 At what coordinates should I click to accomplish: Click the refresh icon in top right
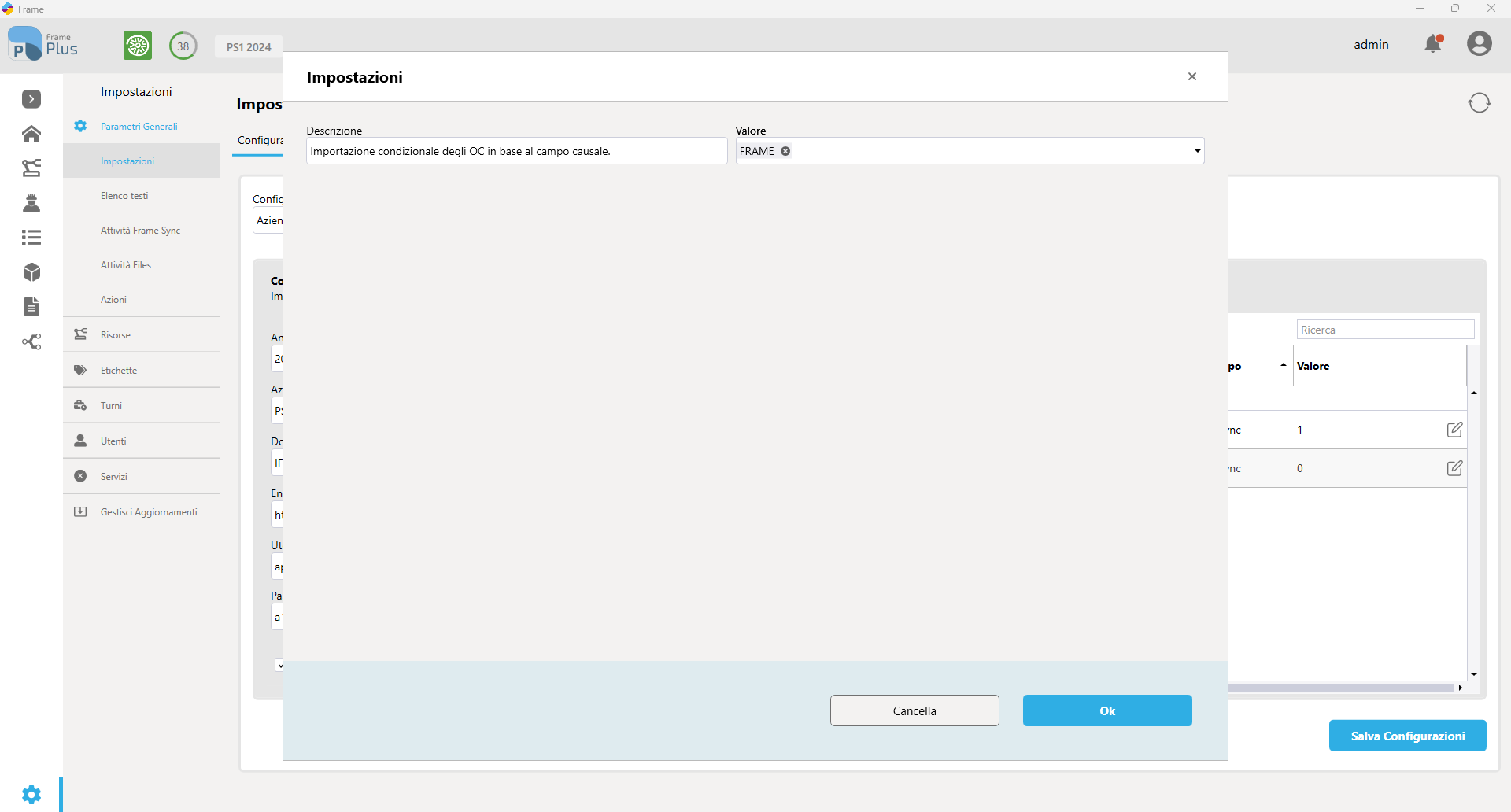point(1479,103)
